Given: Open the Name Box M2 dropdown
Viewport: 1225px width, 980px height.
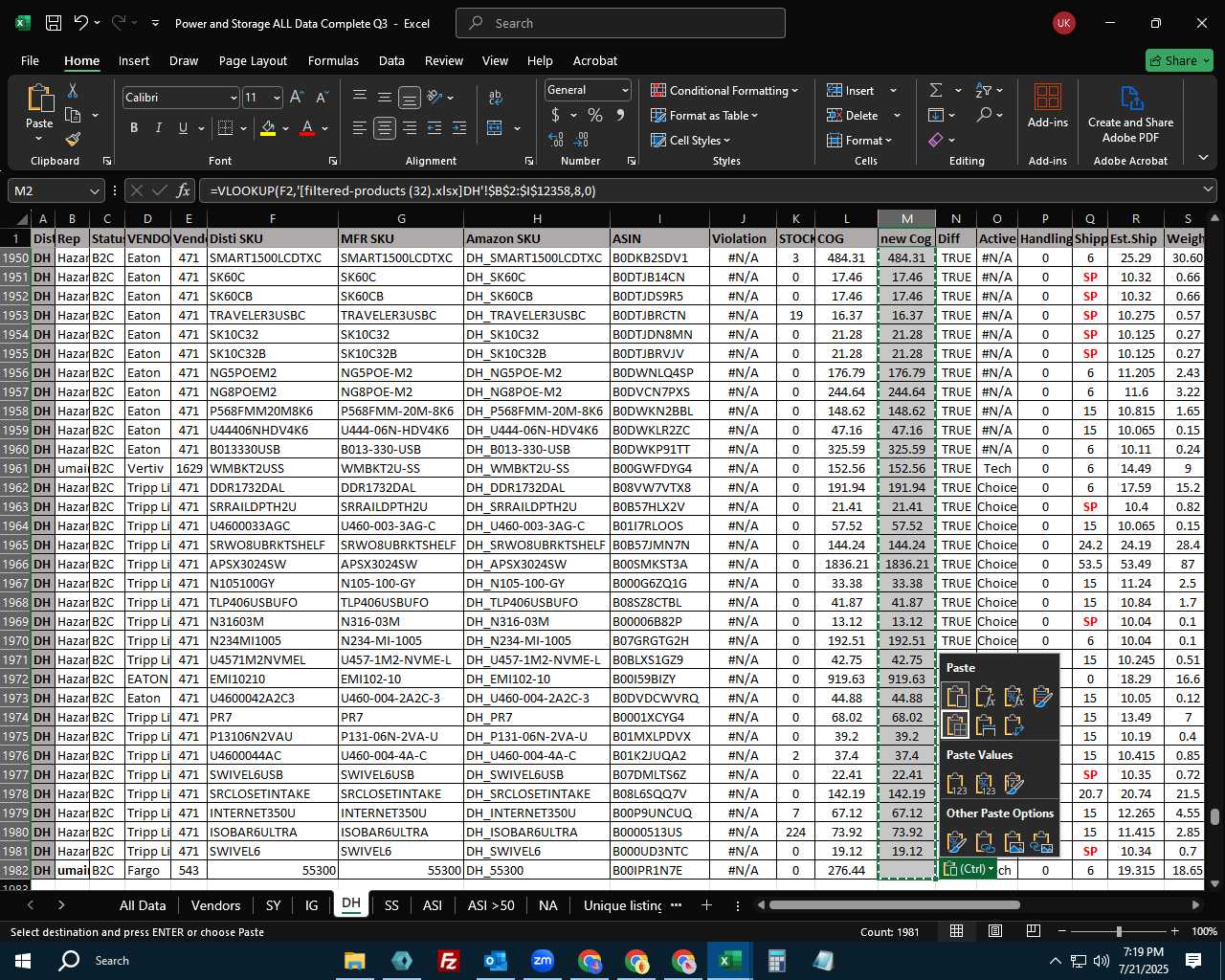Looking at the screenshot, I should 94,190.
